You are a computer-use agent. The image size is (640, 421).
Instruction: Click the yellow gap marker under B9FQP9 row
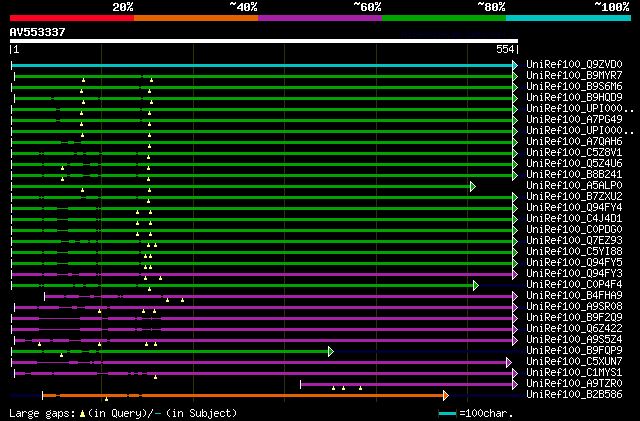[62, 355]
